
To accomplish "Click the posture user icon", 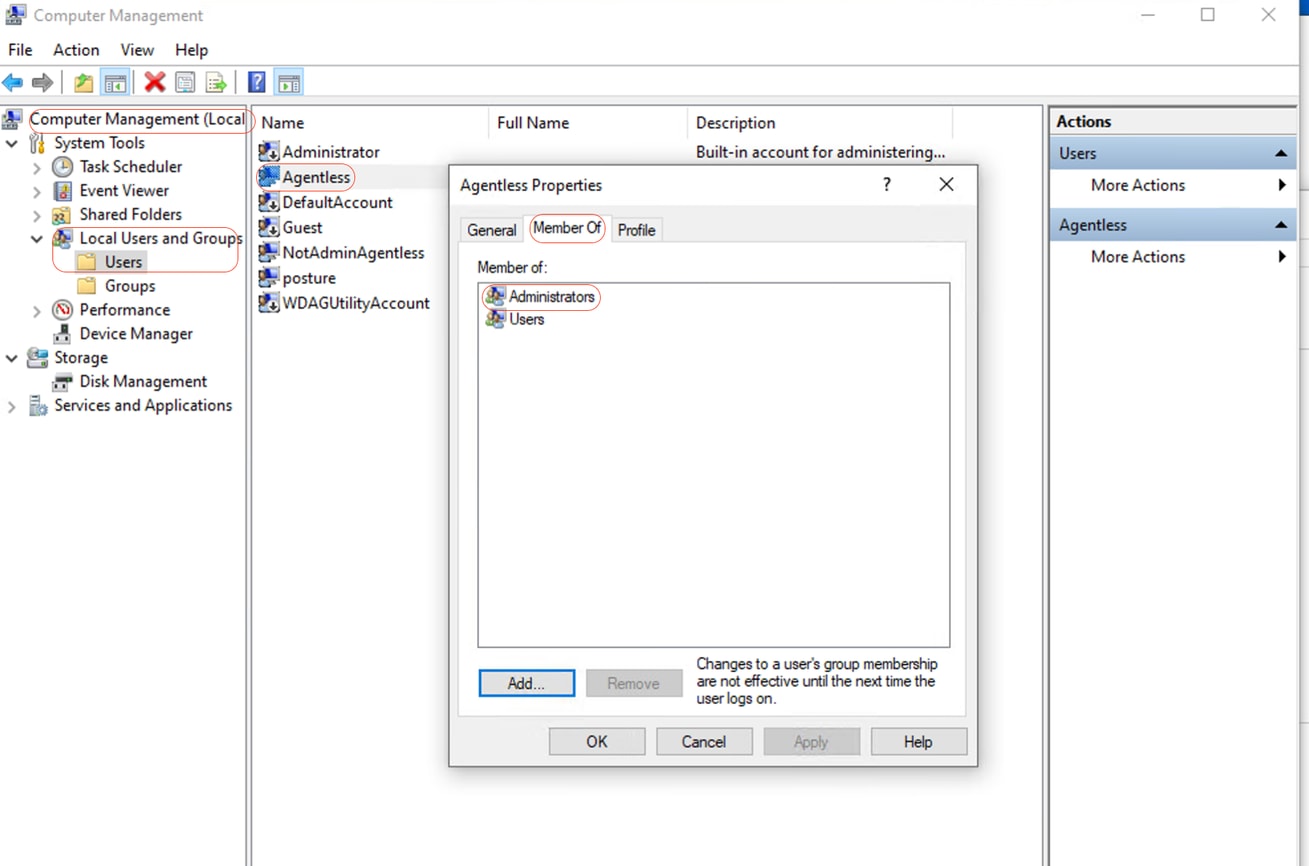I will click(x=269, y=278).
